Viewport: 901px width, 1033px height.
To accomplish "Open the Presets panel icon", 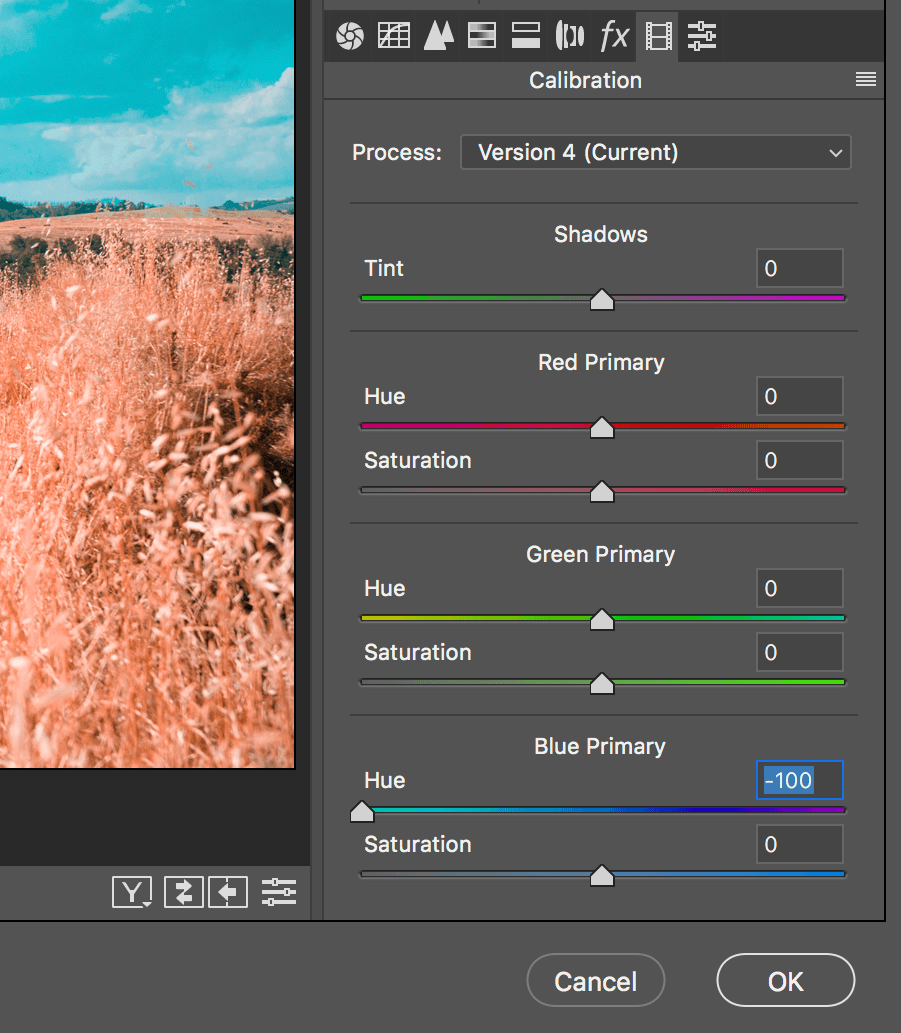I will (702, 36).
